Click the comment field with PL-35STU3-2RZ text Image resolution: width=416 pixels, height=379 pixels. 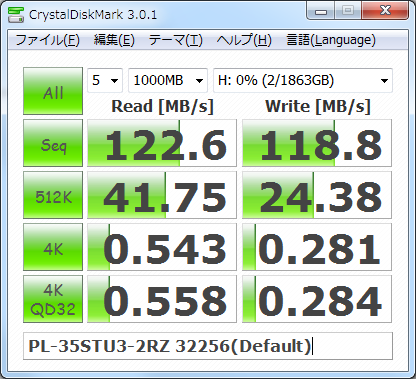coord(208,346)
